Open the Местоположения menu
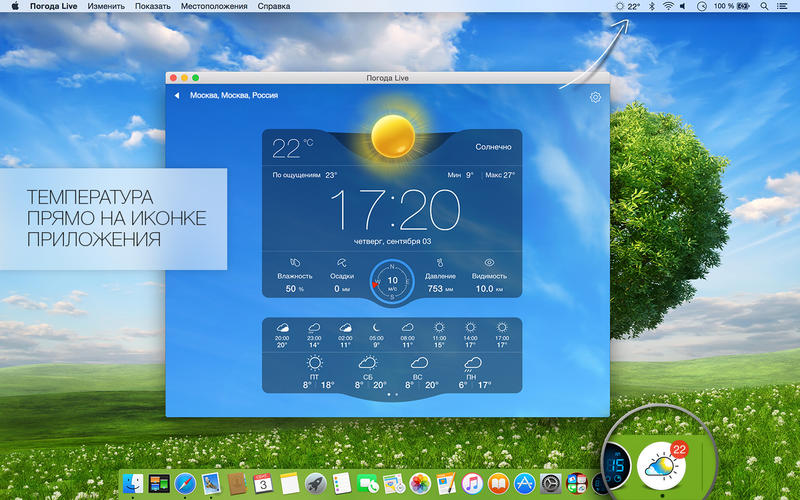The image size is (800, 500). 214,6
